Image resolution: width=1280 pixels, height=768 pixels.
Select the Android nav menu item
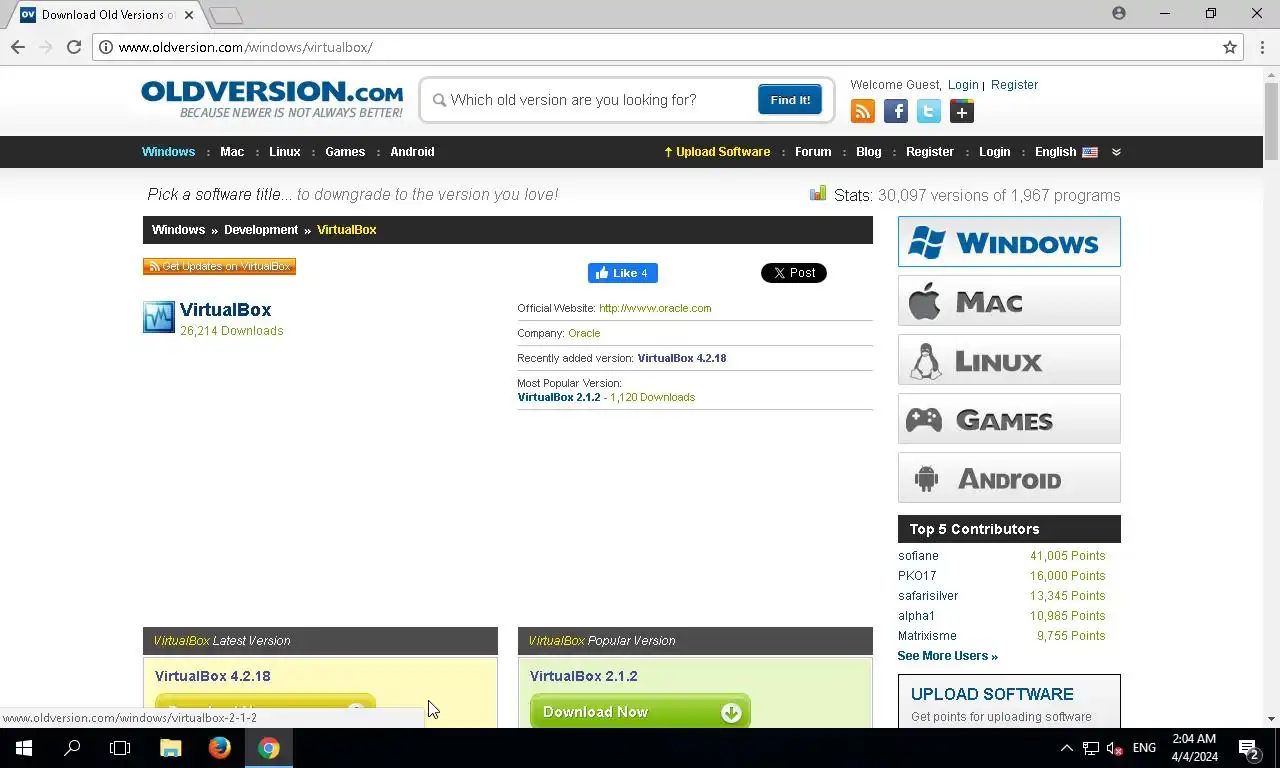click(x=412, y=152)
